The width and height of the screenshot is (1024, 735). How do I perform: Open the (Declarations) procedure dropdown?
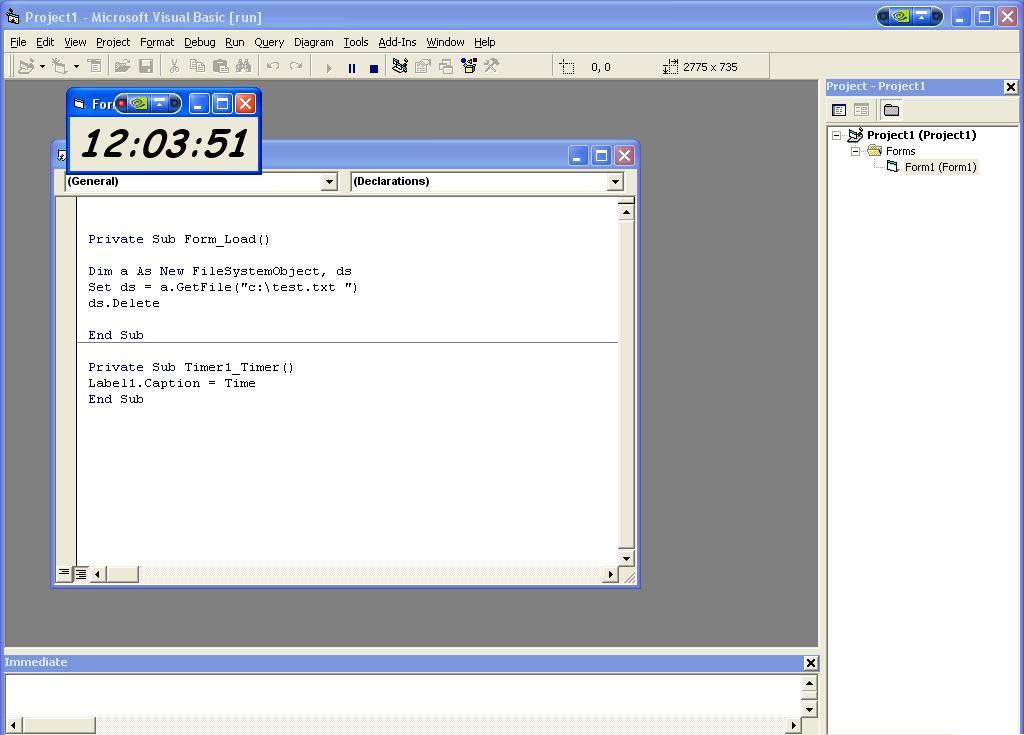tap(615, 182)
